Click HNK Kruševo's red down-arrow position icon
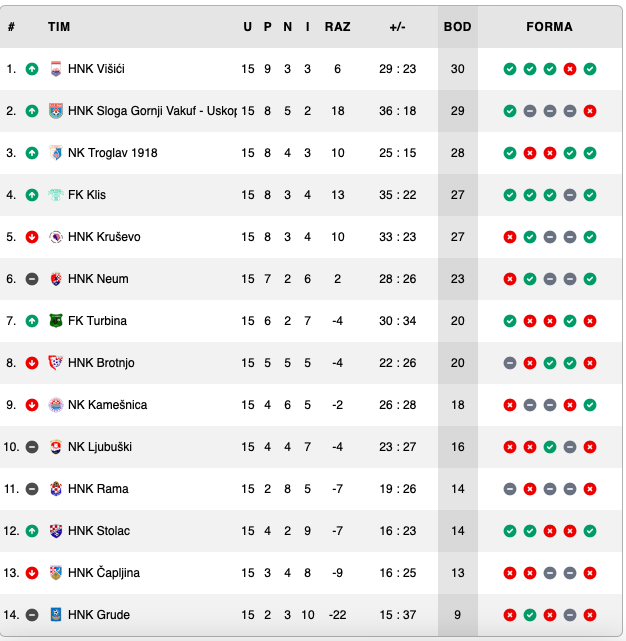The image size is (626, 641). [x=32, y=237]
